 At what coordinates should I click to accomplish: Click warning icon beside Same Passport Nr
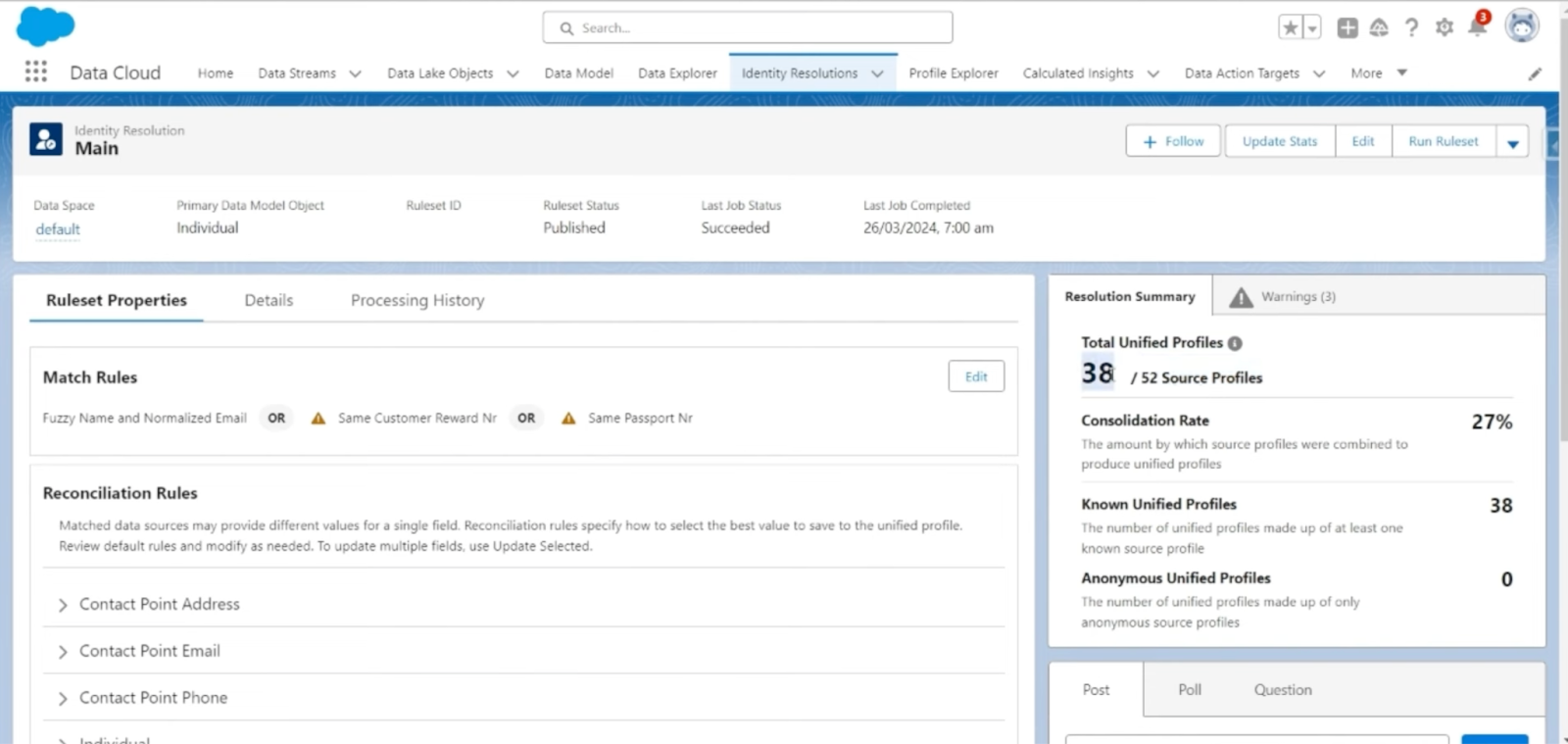click(568, 419)
